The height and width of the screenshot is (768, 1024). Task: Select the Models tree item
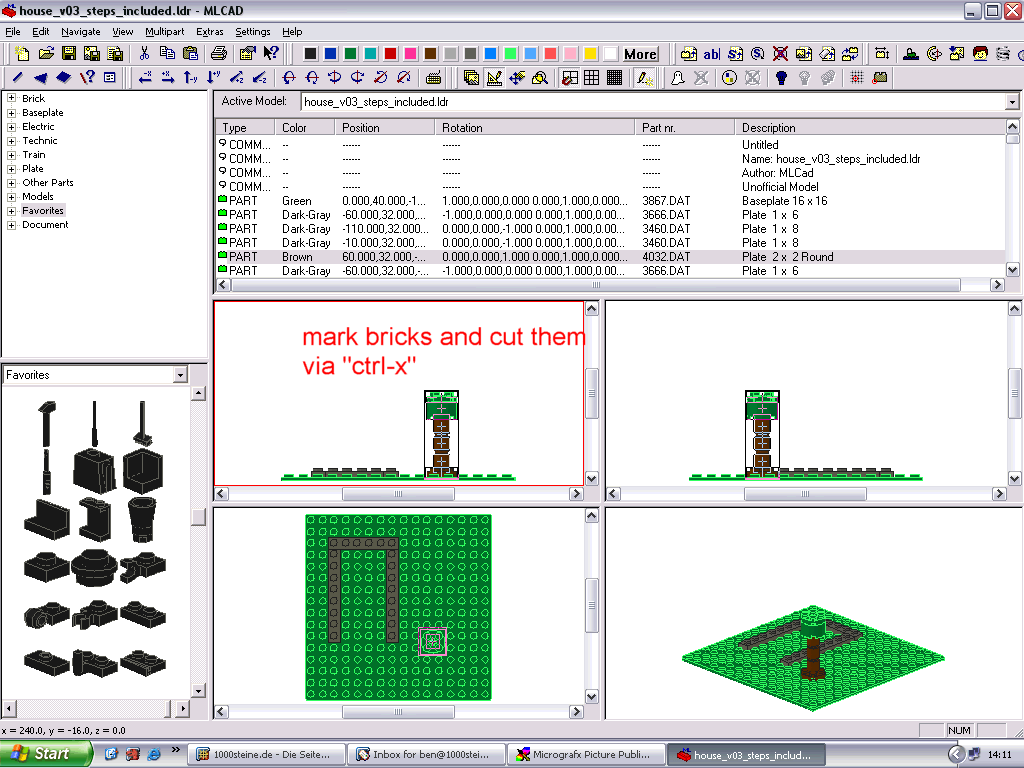(x=38, y=197)
